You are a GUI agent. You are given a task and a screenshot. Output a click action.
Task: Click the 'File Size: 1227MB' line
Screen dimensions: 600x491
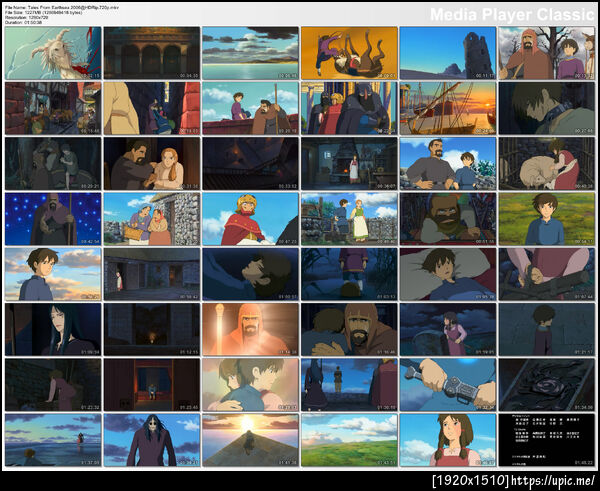click(x=44, y=12)
